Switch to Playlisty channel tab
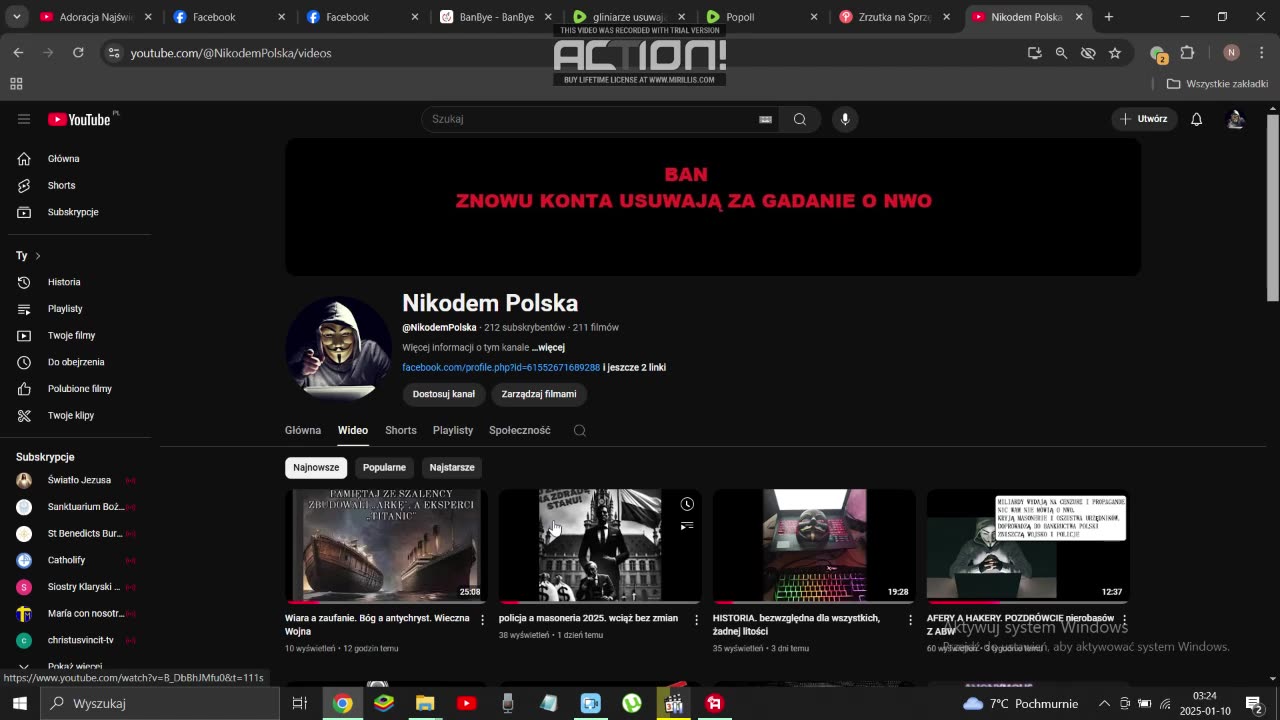 click(x=453, y=430)
